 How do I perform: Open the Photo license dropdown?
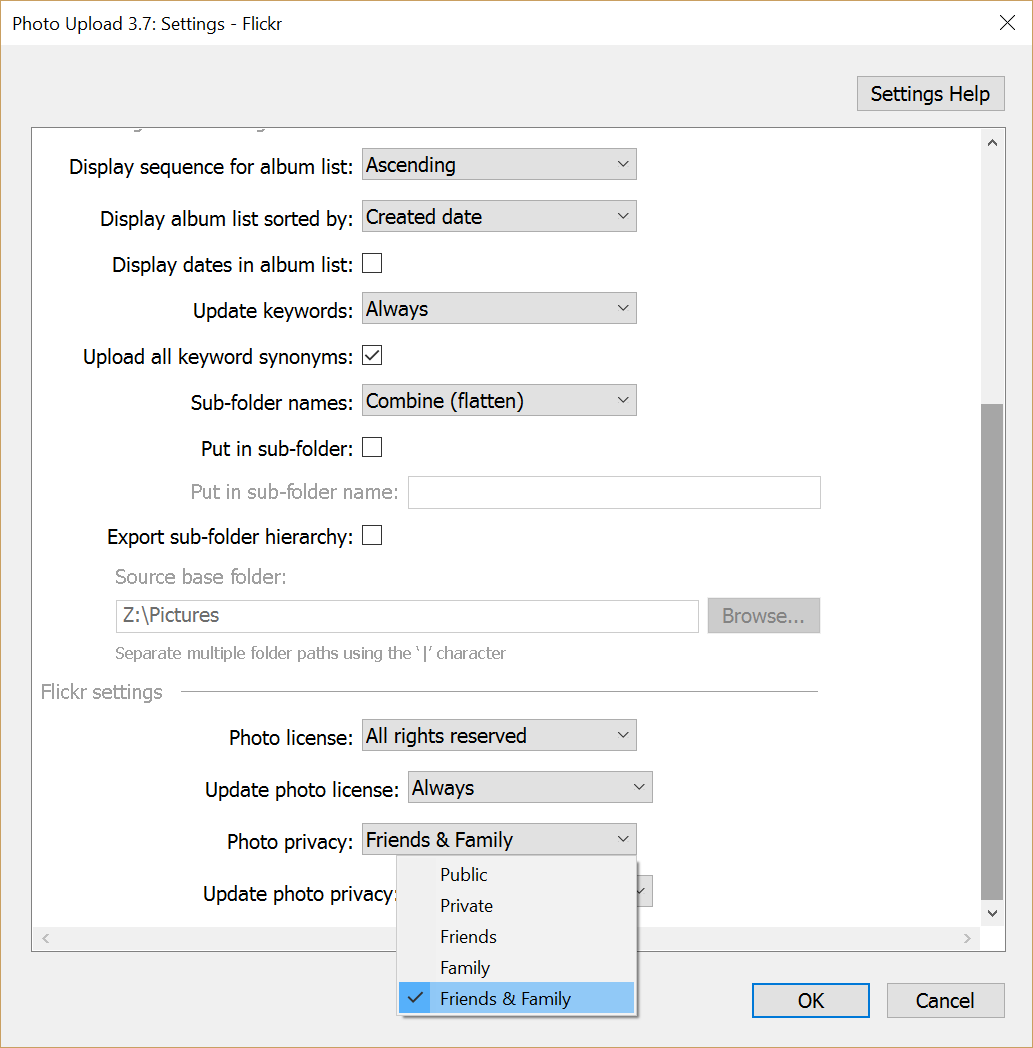tap(499, 736)
